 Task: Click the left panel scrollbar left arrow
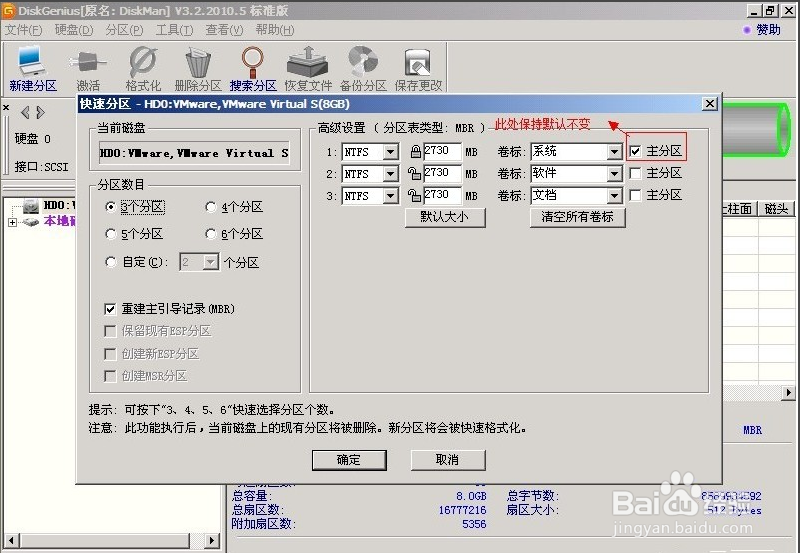point(11,540)
